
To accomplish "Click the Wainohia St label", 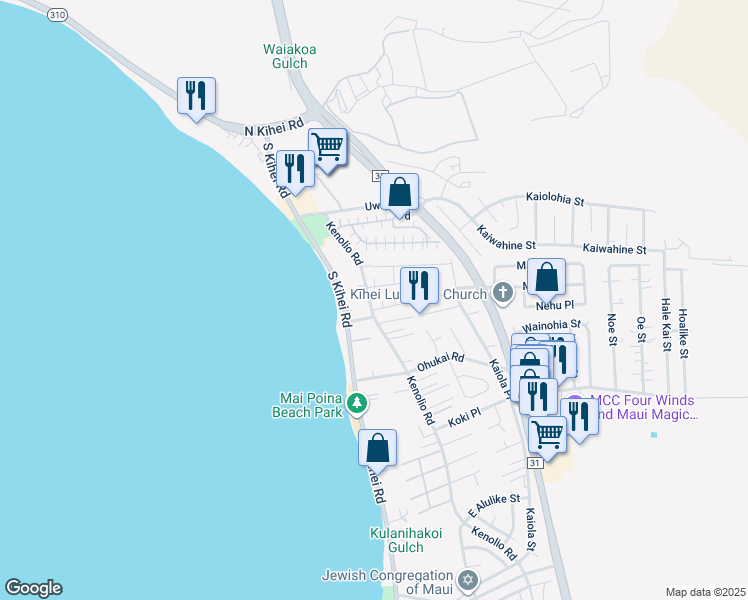I will pyautogui.click(x=551, y=326).
